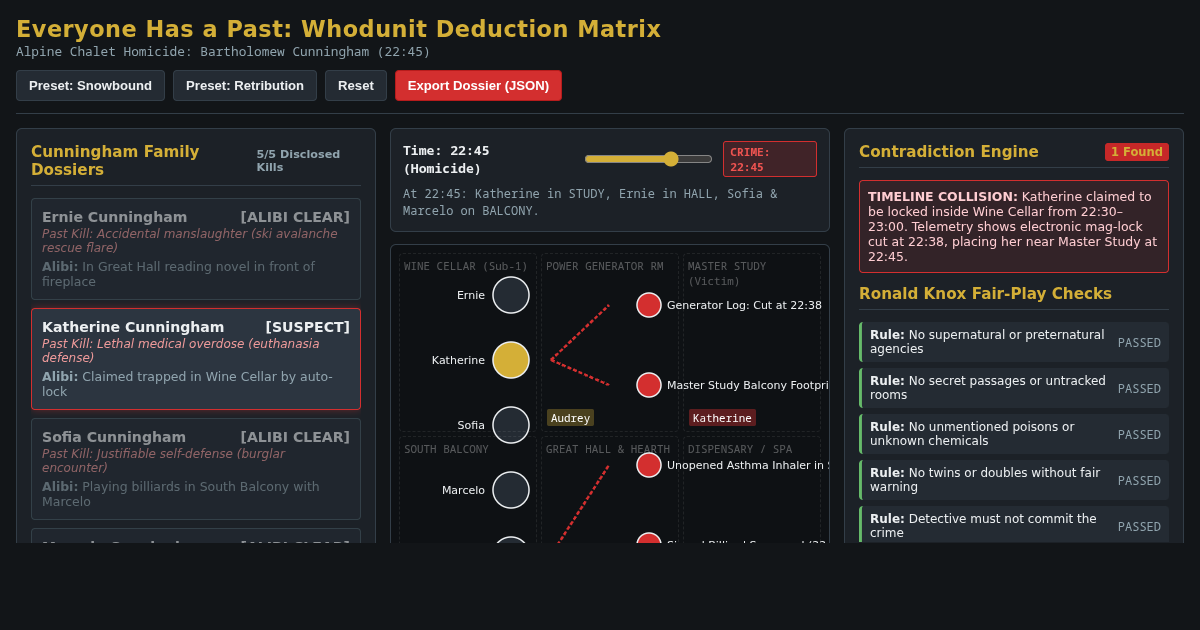This screenshot has height=630, width=1200.
Task: Click the 22:45 location summary text
Action: tap(590, 202)
